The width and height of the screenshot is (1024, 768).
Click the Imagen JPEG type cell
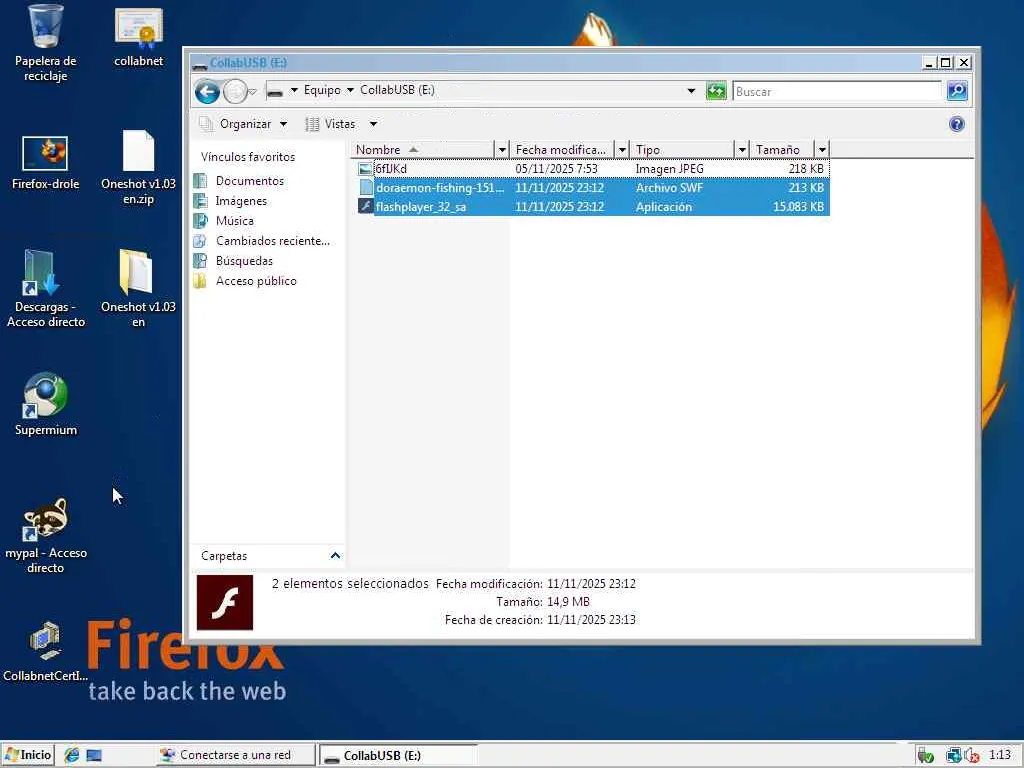tap(669, 168)
